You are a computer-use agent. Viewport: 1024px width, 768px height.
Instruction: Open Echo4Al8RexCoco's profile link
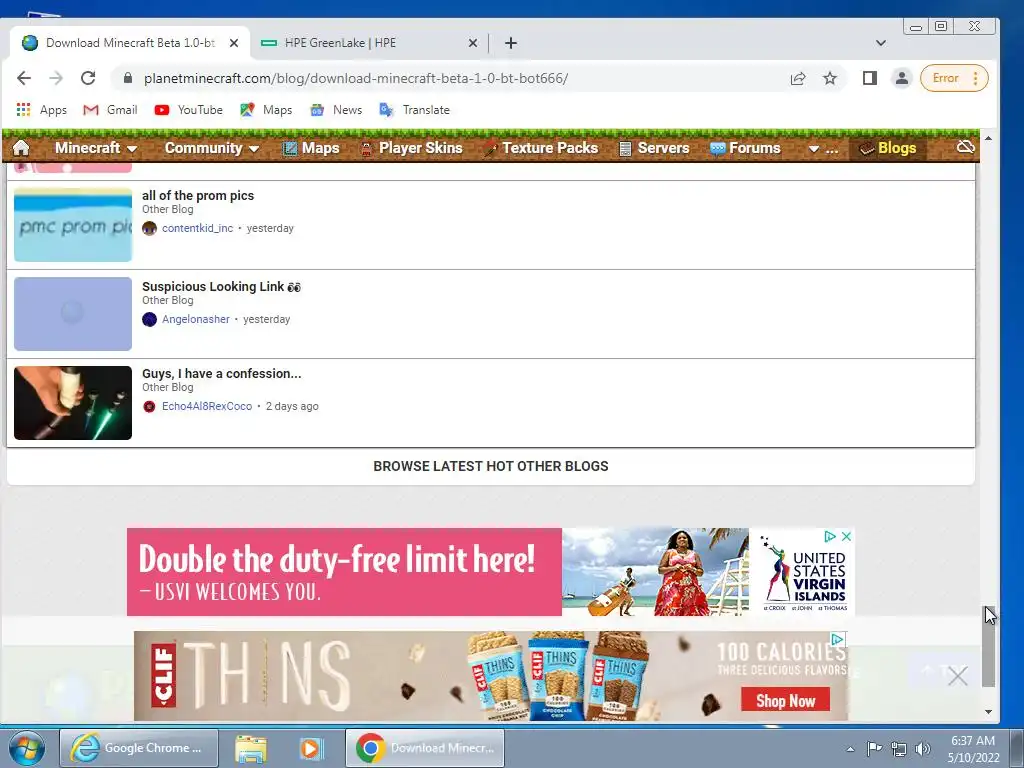[207, 406]
